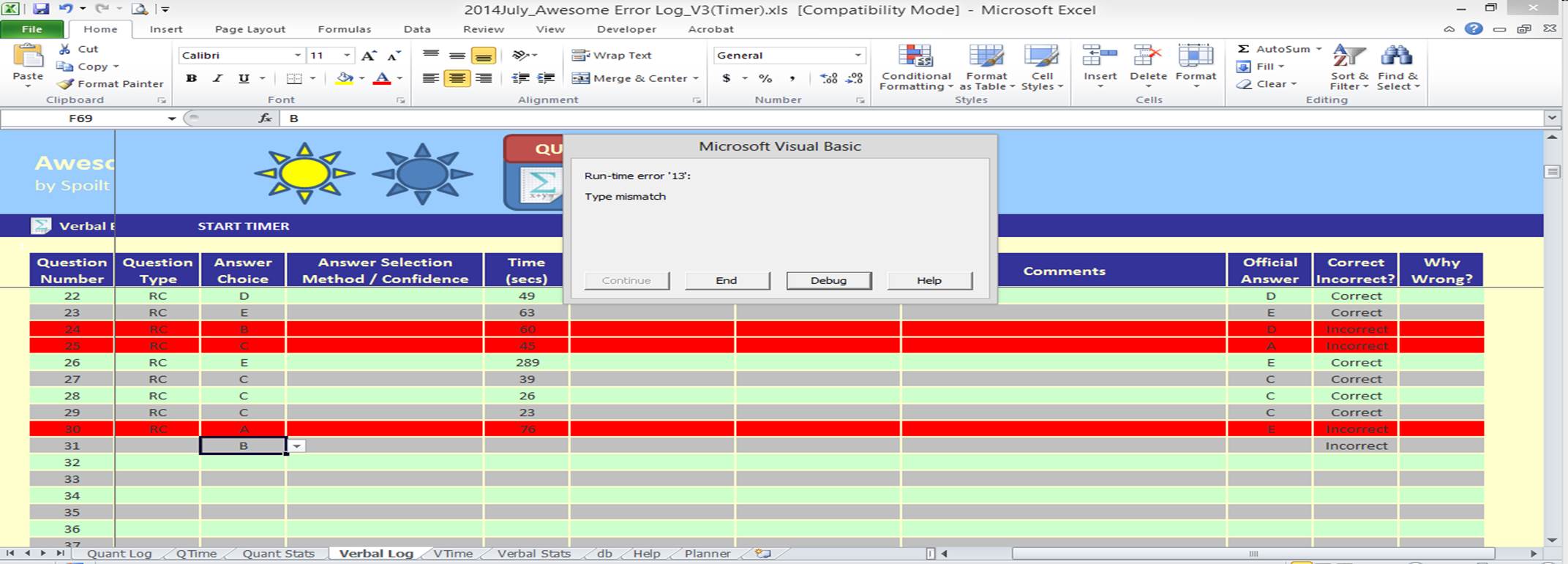Click Increase Decimal icon
The width and height of the screenshot is (1568, 564).
[828, 78]
